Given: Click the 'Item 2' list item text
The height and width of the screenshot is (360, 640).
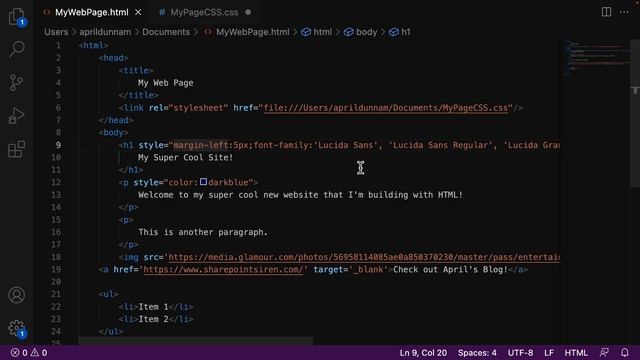Looking at the screenshot, I should [x=153, y=319].
